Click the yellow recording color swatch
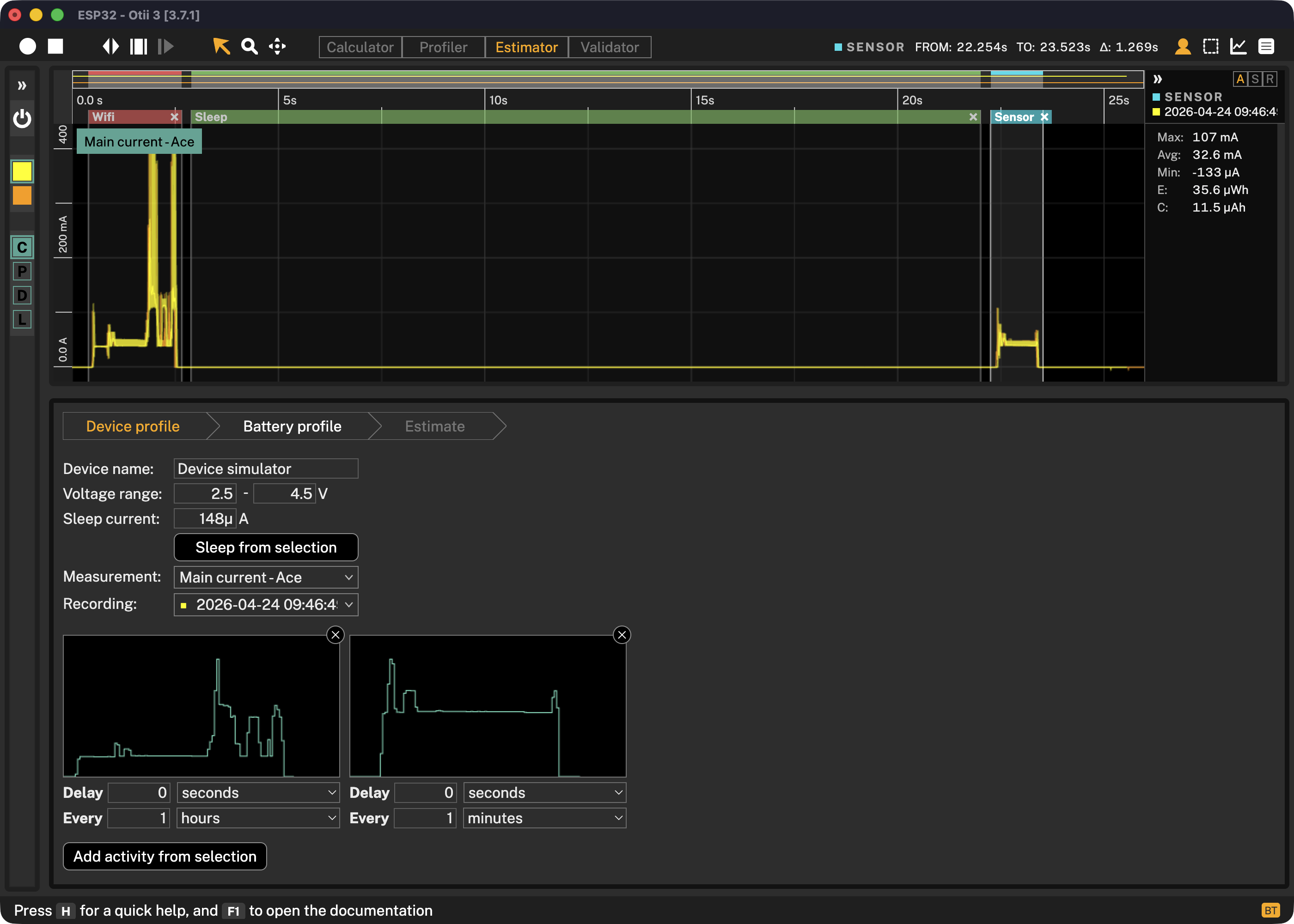Screen dimensions: 1294x924 coord(22,171)
